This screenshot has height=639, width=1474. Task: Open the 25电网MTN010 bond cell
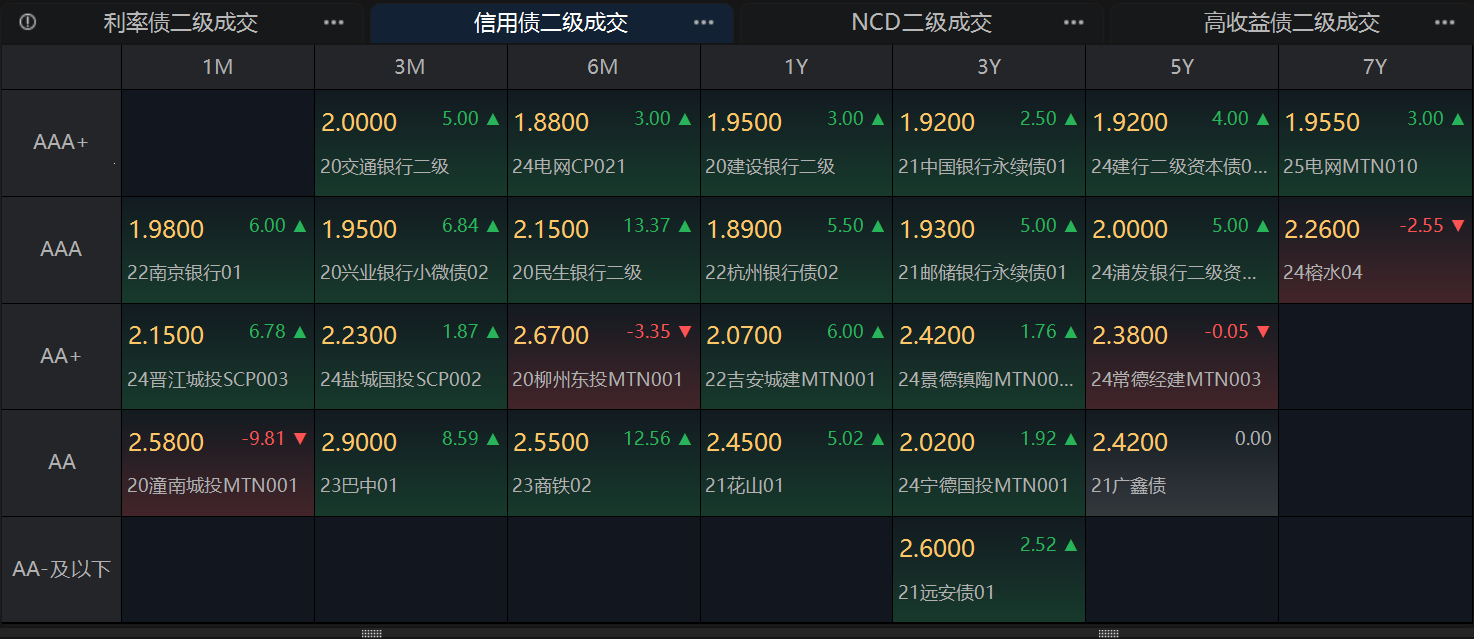(1375, 143)
